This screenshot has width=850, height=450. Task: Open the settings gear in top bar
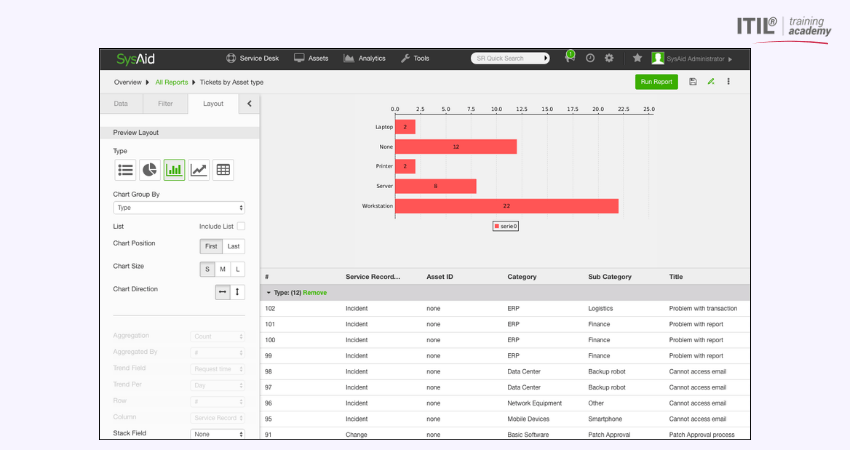(609, 58)
